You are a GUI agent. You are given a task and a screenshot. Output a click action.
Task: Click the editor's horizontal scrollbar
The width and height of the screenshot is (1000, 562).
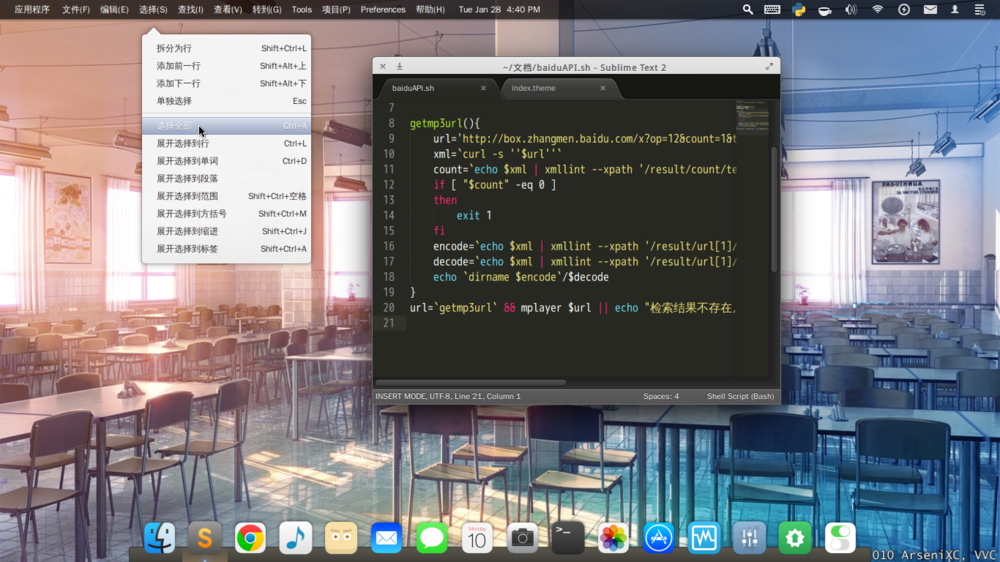pyautogui.click(x=470, y=382)
